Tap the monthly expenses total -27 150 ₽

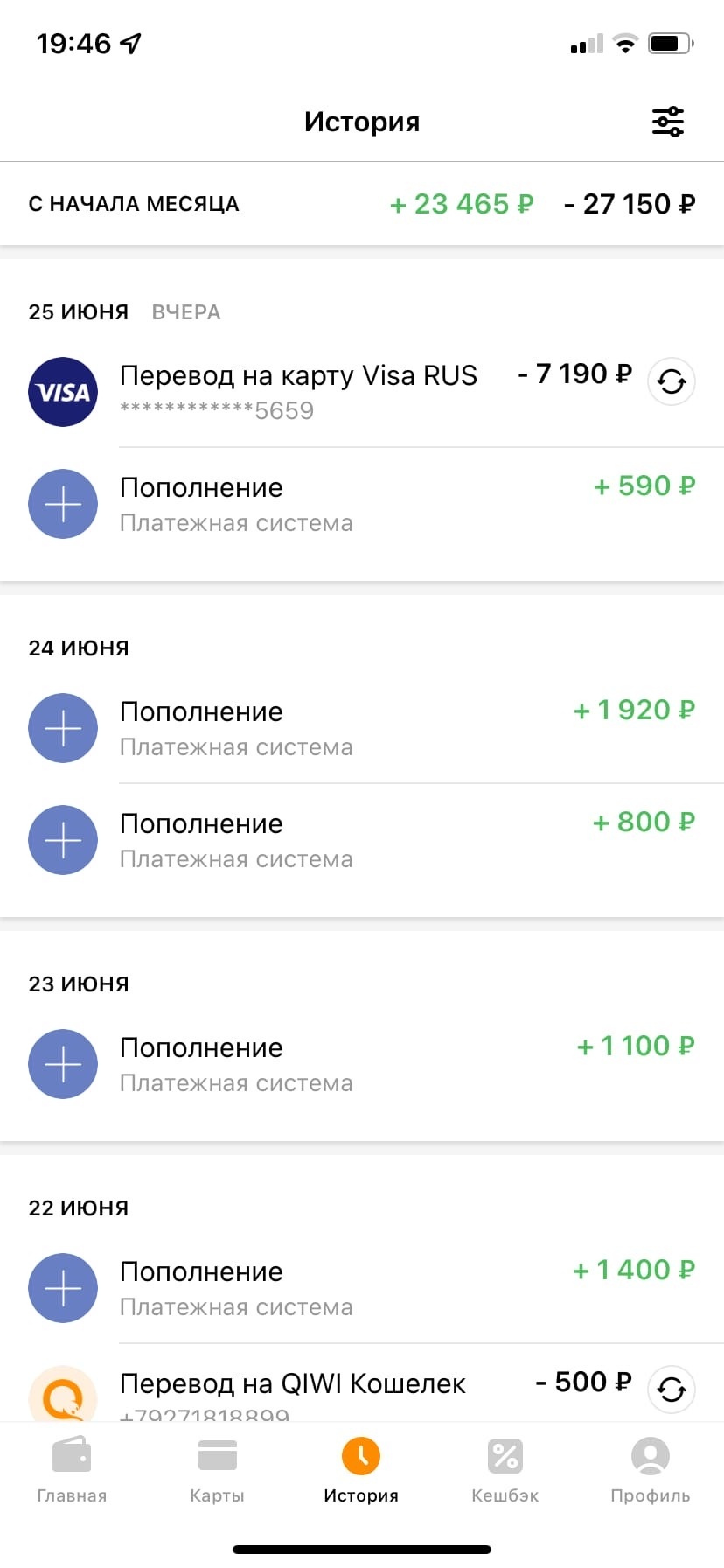pyautogui.click(x=630, y=204)
